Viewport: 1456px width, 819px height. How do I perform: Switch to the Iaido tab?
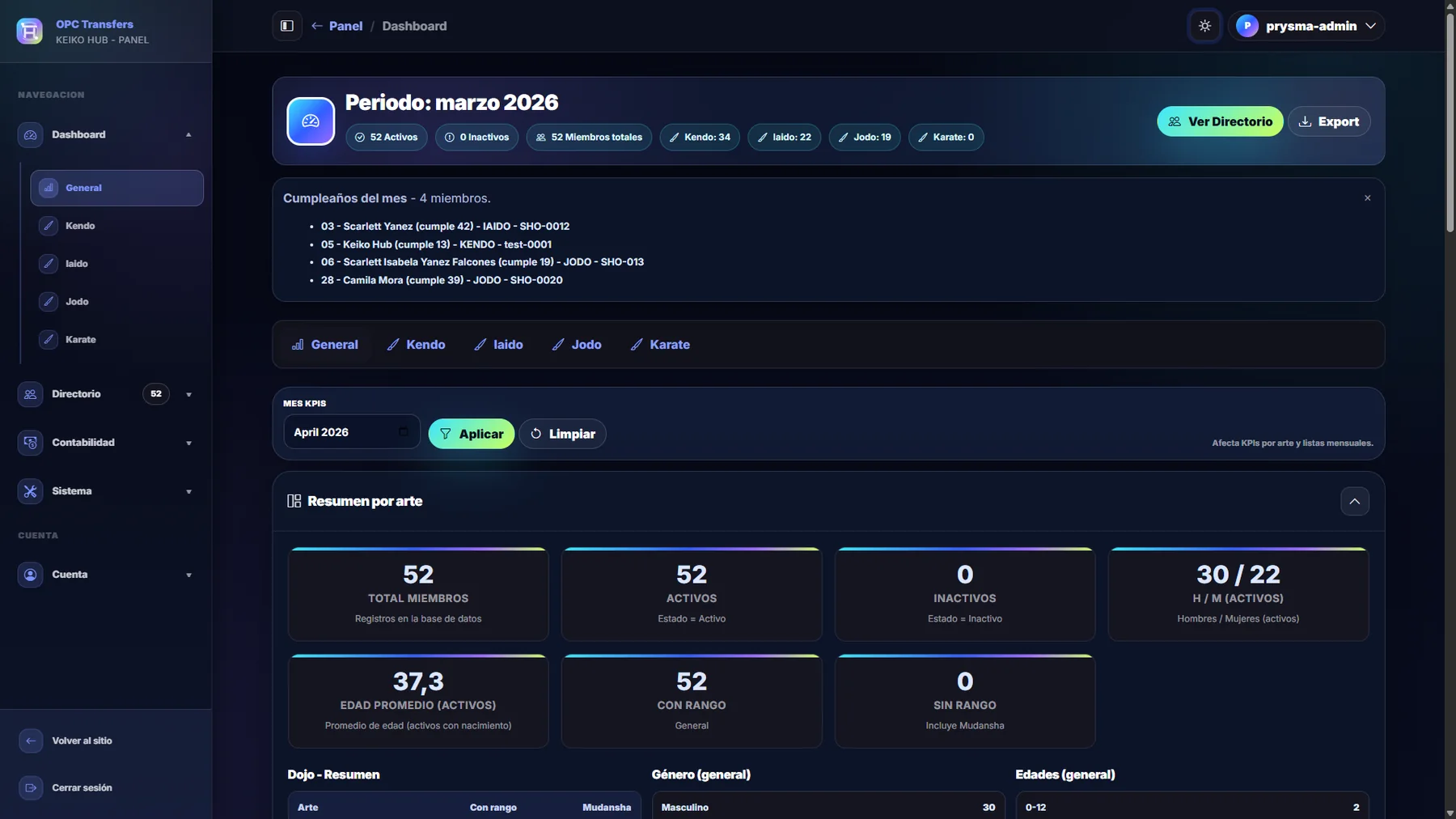coord(498,345)
